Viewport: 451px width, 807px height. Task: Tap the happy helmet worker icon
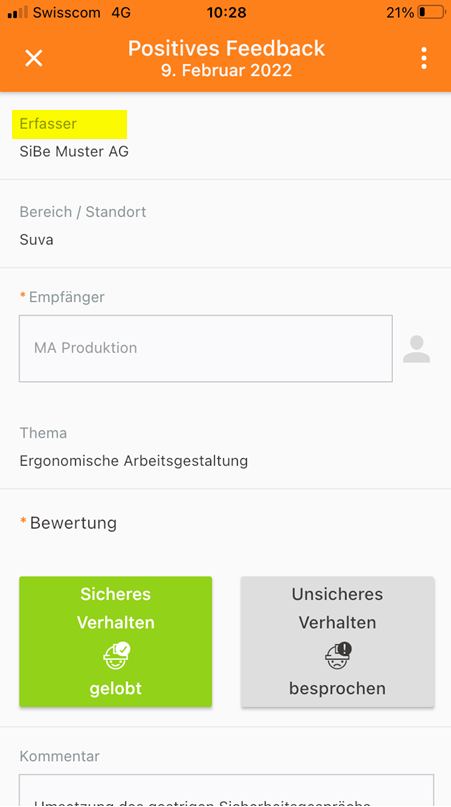click(116, 656)
